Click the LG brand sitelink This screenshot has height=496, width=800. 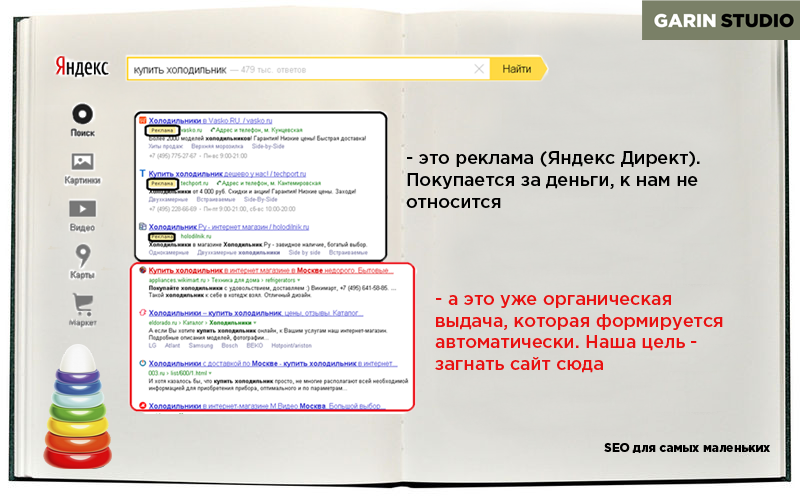[x=152, y=345]
